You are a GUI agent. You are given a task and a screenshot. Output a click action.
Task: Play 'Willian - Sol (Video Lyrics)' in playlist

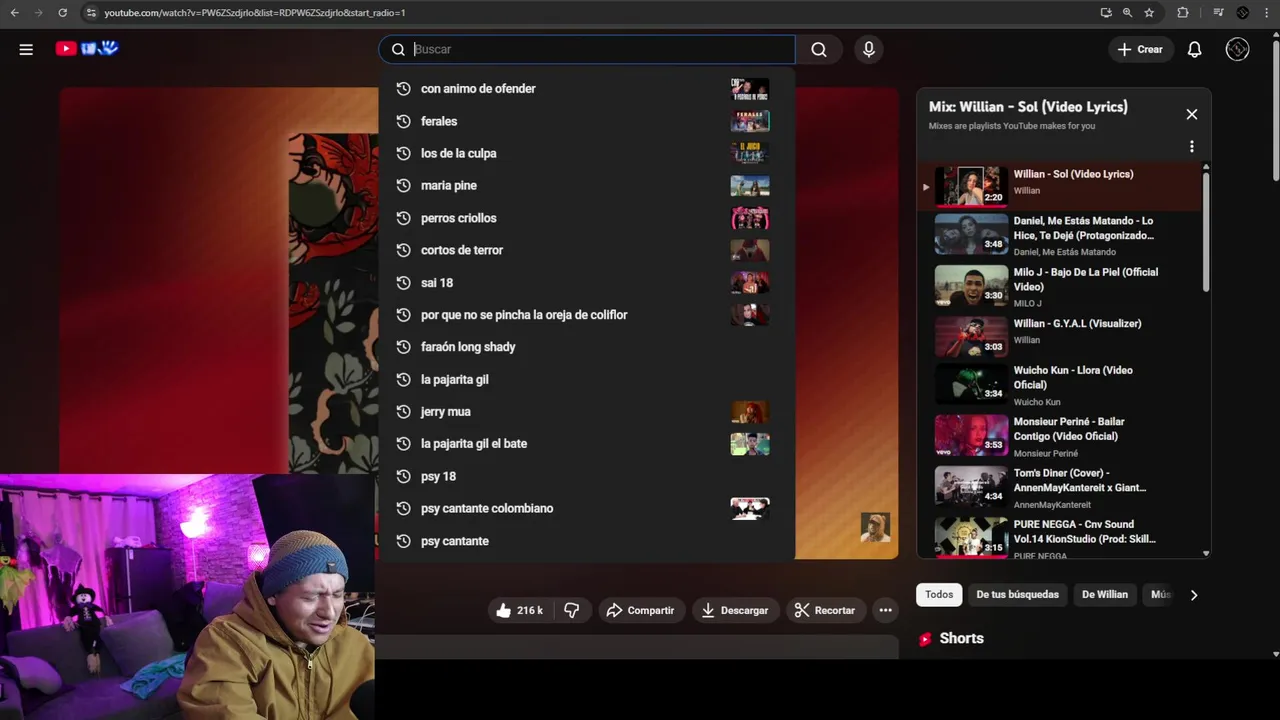click(1060, 185)
